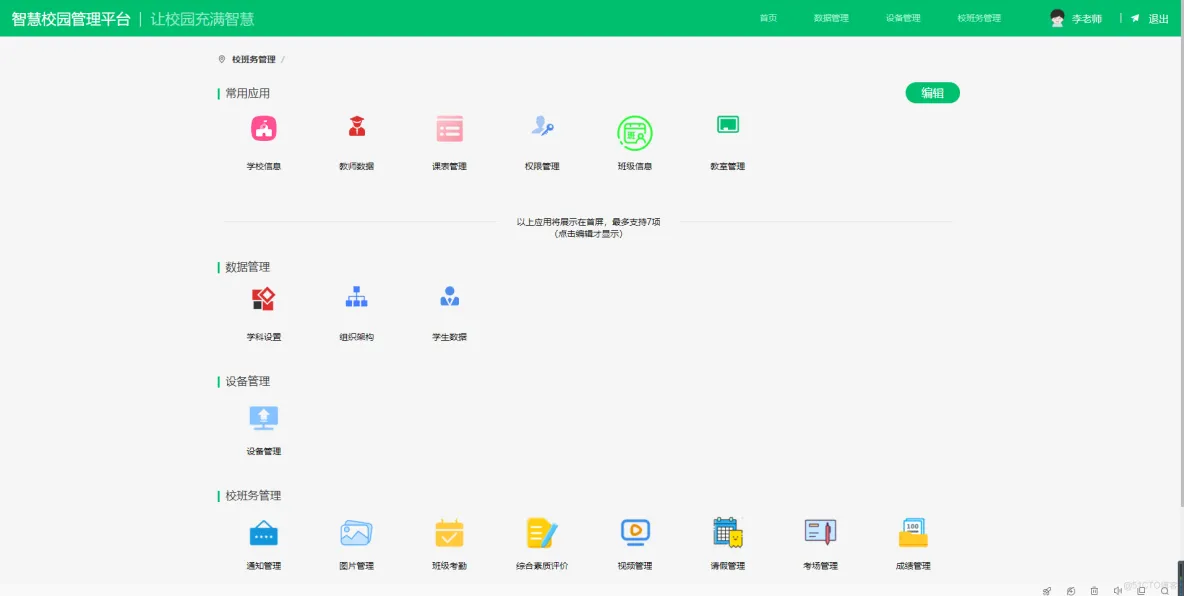Click the 智慧校园管理平台 title
This screenshot has width=1184, height=596.
(x=71, y=19)
